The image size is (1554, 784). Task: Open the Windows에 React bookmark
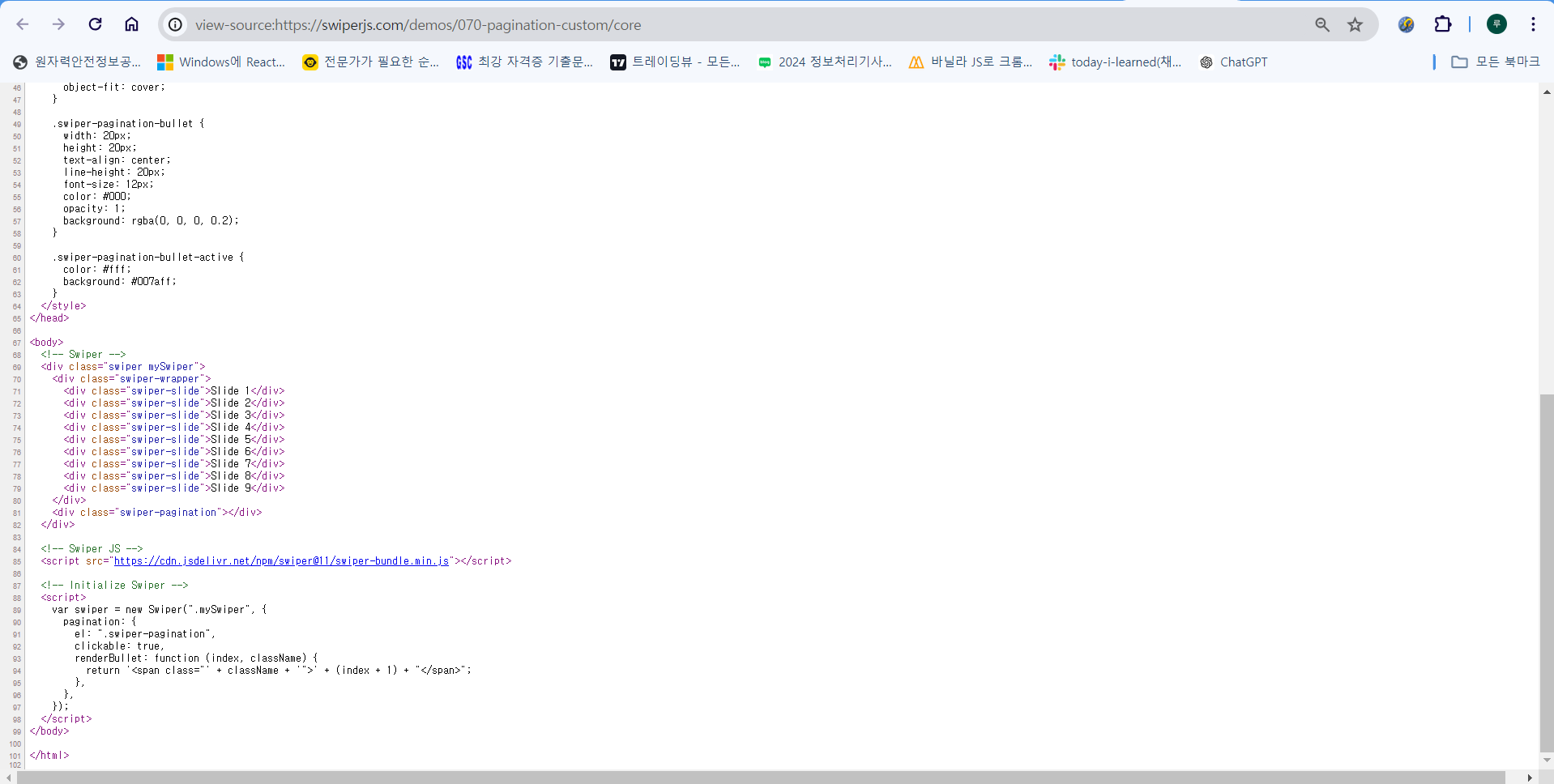(x=221, y=62)
